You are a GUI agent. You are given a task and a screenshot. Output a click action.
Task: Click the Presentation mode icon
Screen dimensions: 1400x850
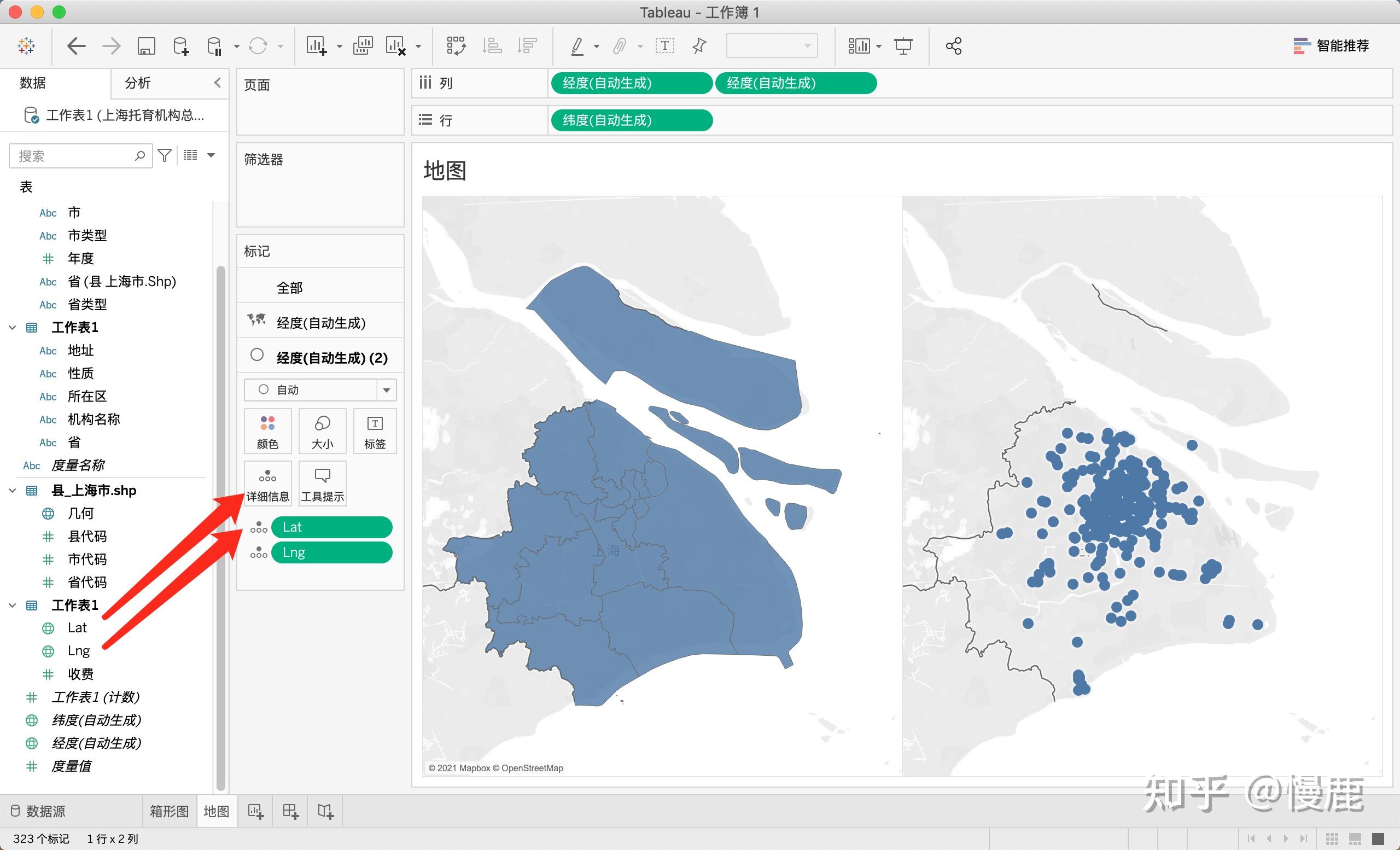903,45
